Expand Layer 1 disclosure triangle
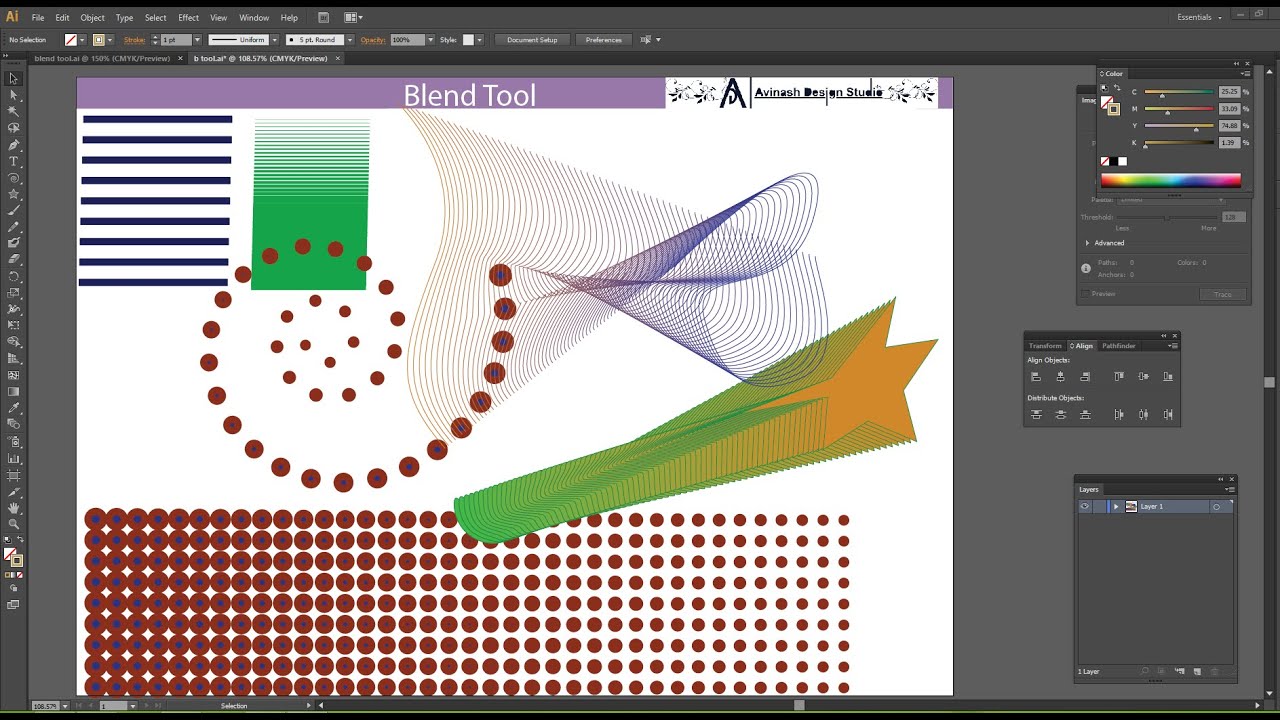The height and width of the screenshot is (720, 1280). (x=1116, y=506)
